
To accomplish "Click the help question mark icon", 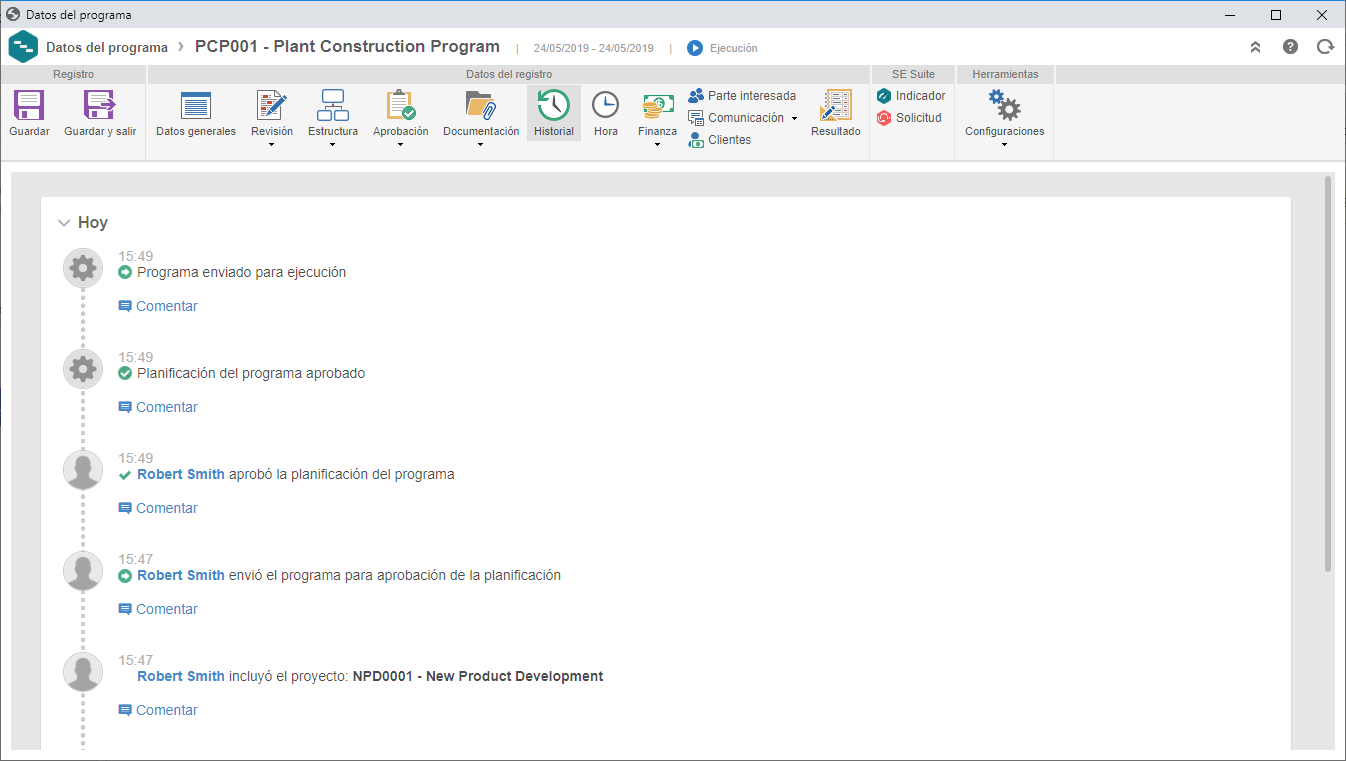I will [x=1291, y=47].
